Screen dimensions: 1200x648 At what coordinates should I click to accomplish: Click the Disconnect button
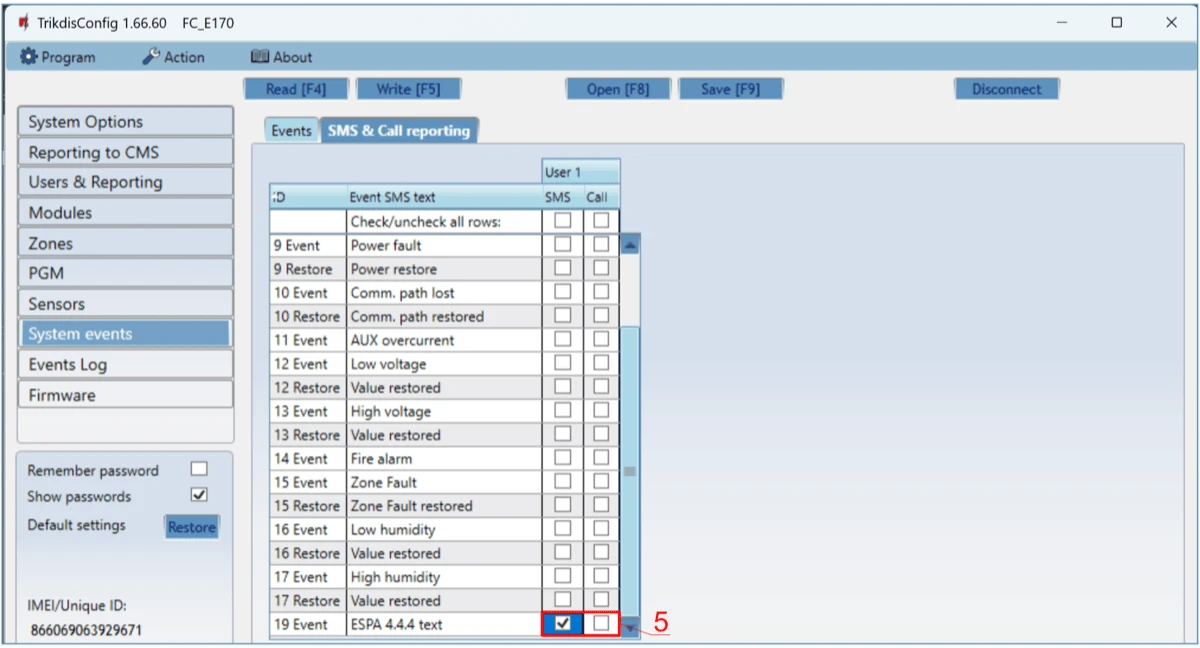click(1006, 89)
